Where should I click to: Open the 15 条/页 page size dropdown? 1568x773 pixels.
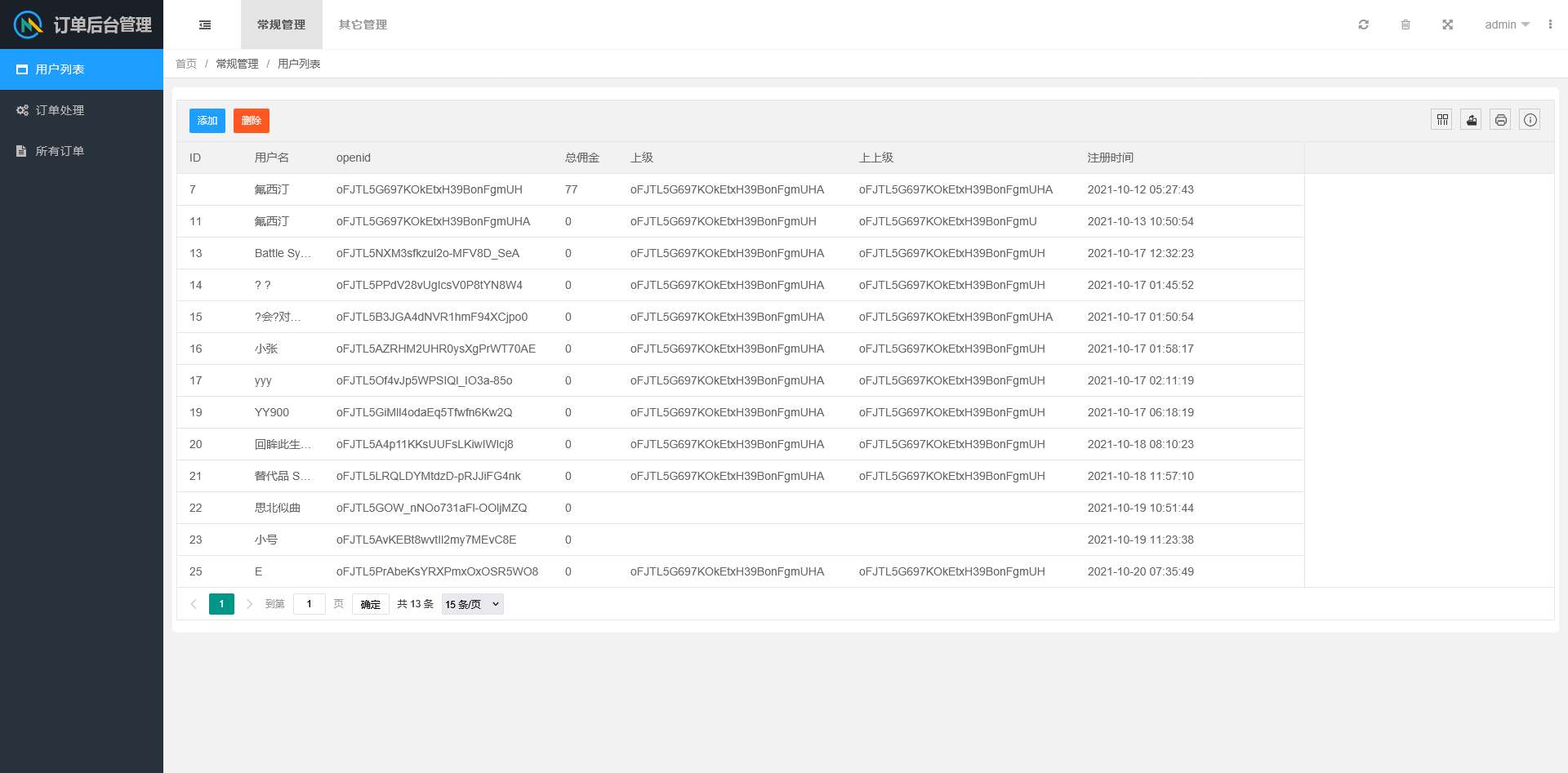pos(472,604)
